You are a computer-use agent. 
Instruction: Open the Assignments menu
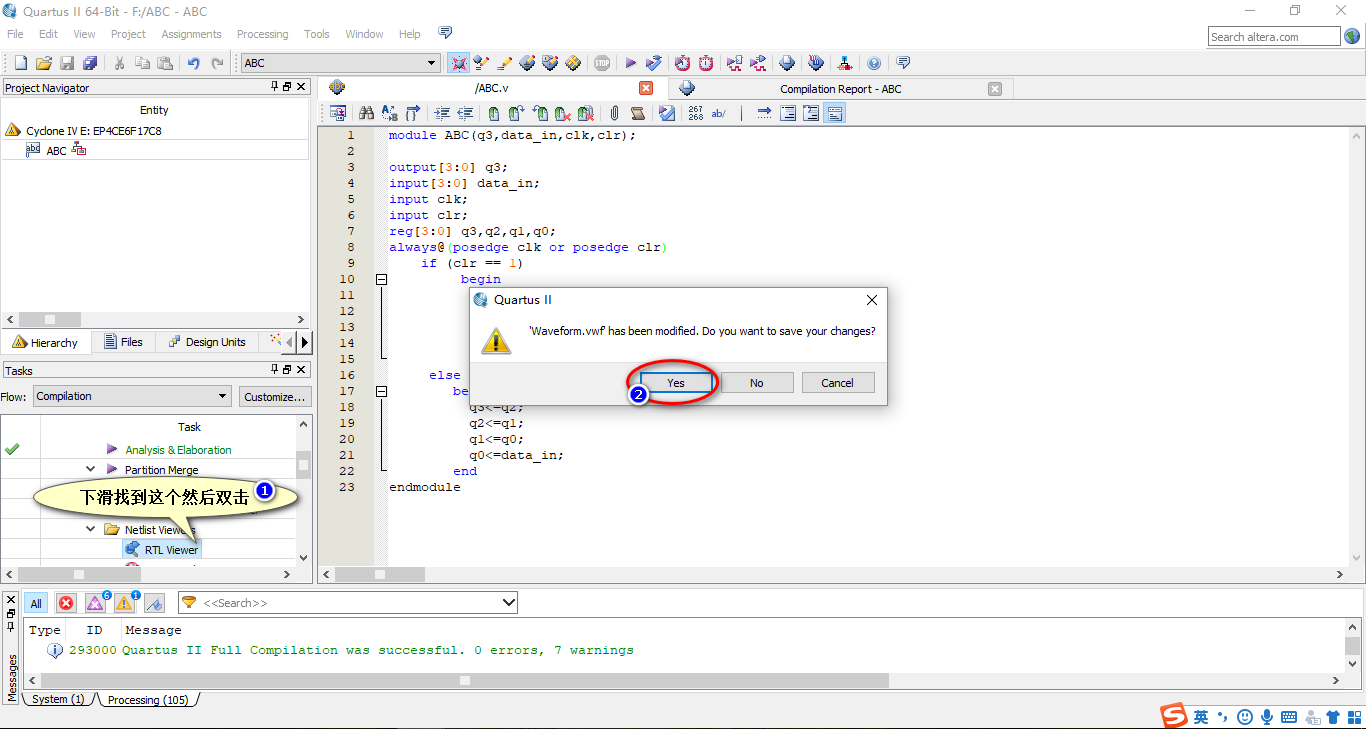[191, 34]
